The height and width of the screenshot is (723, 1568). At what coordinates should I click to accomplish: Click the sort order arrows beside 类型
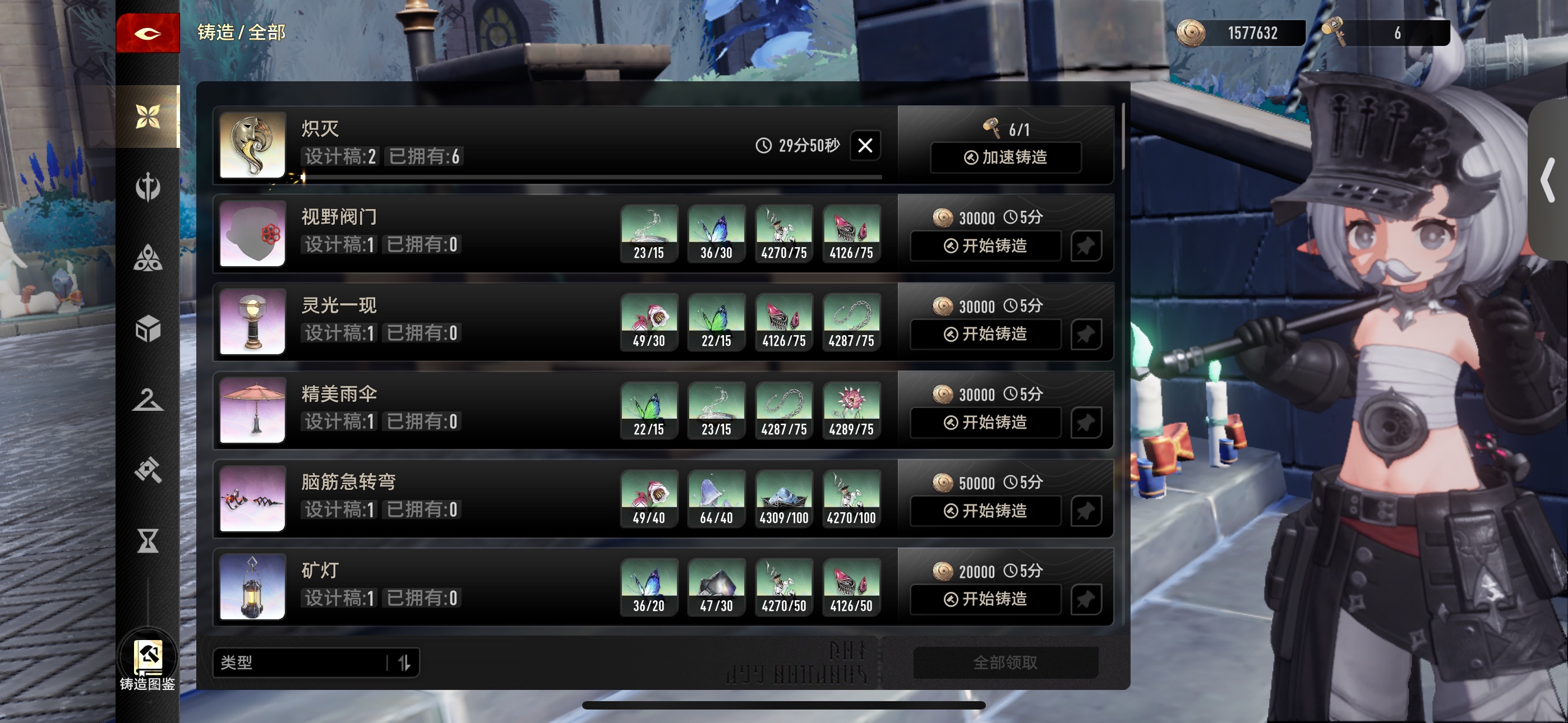point(405,662)
